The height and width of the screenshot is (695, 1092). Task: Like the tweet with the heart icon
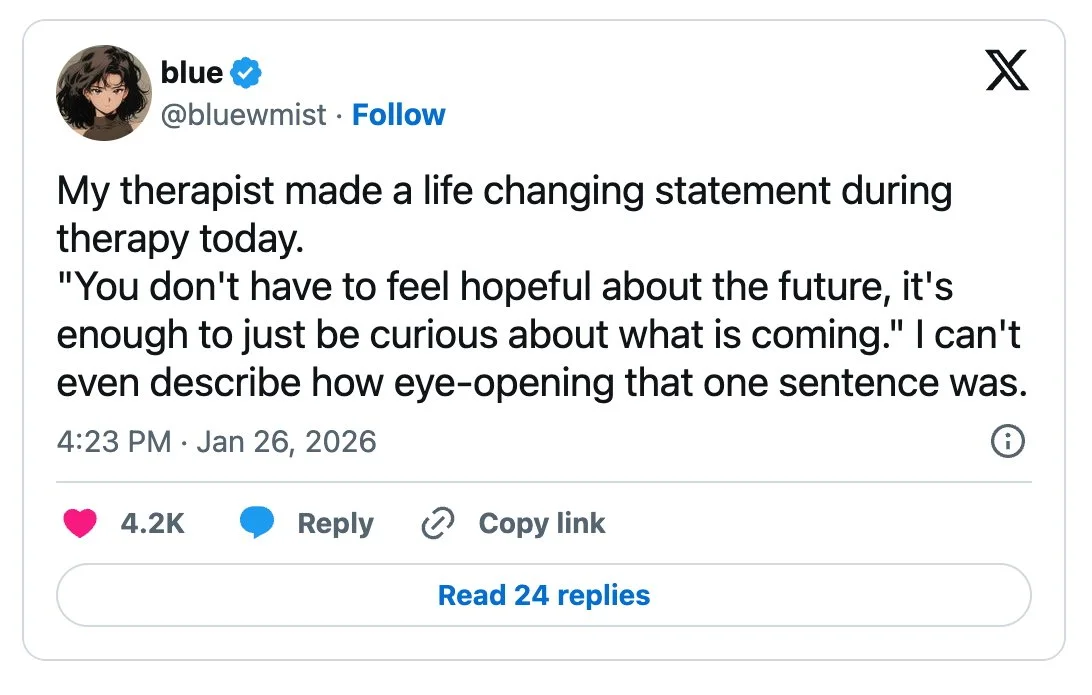pyautogui.click(x=80, y=523)
